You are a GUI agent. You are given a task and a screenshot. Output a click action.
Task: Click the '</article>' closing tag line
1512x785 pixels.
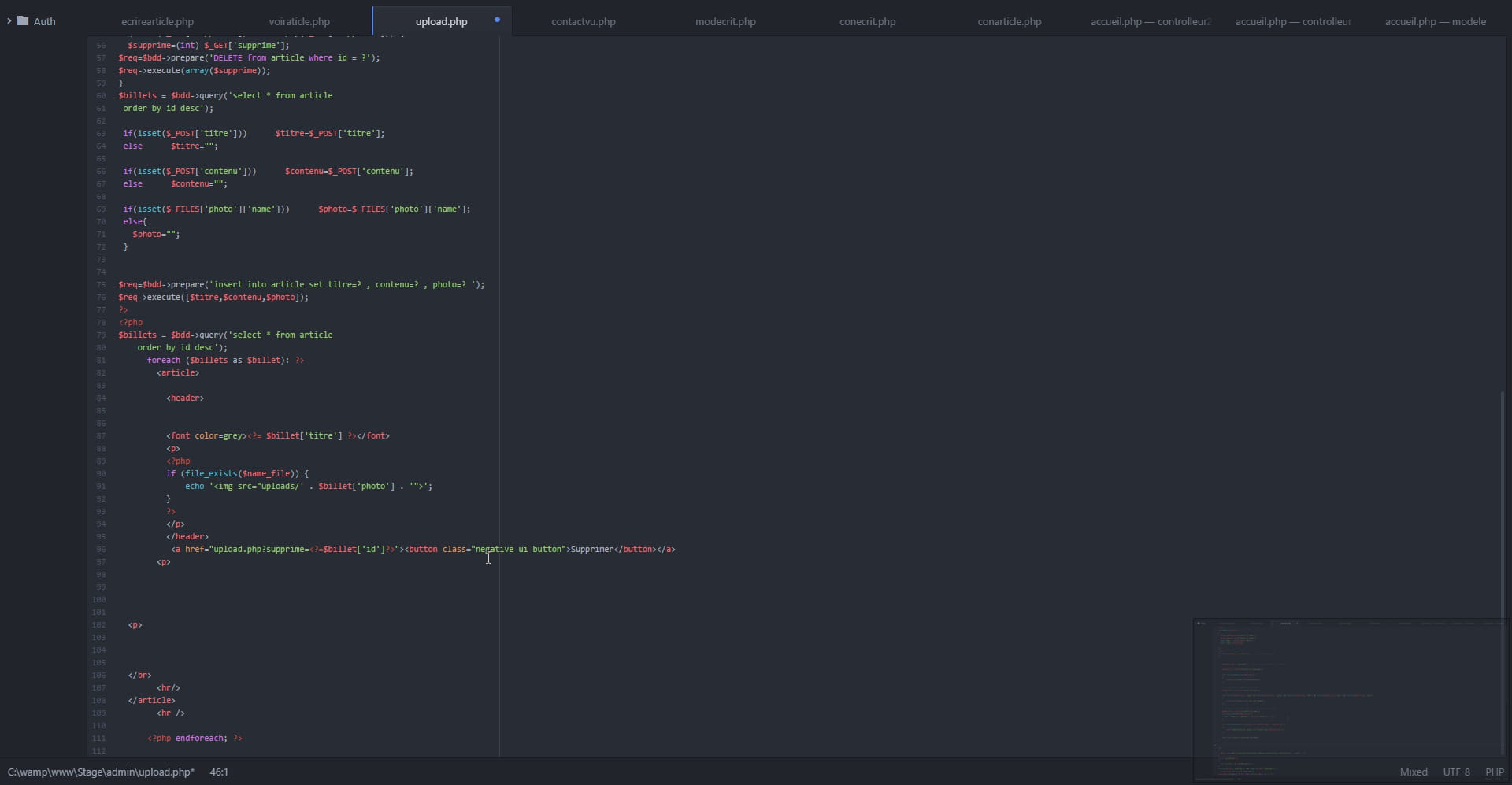[x=152, y=700]
